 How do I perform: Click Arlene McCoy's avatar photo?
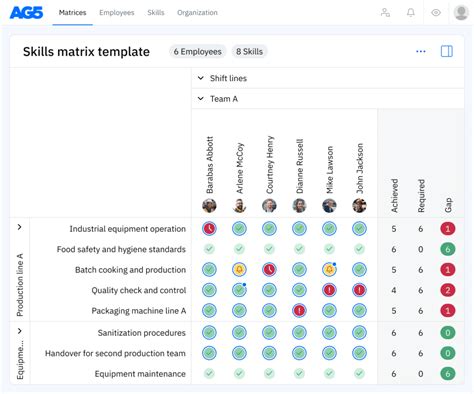(x=239, y=206)
